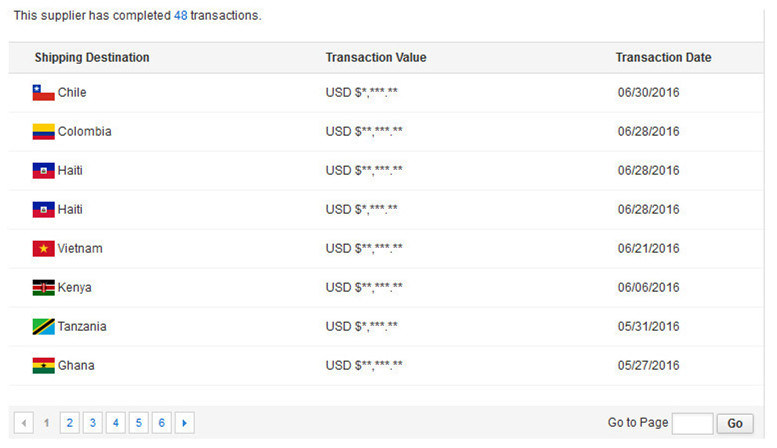Open page 3 of transactions

point(93,423)
